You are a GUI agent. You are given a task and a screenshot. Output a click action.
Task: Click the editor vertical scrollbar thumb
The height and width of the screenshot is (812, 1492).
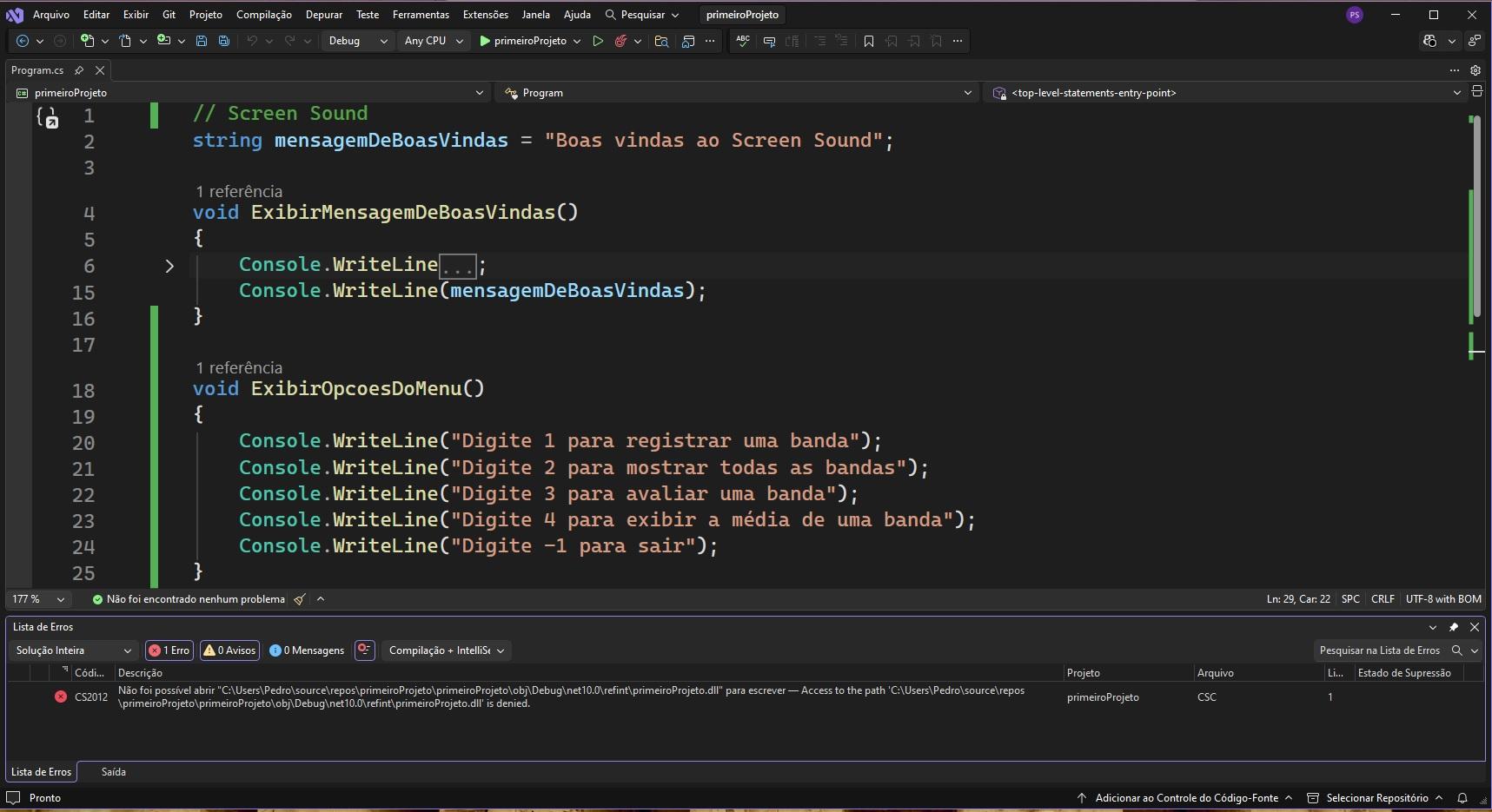(x=1475, y=217)
